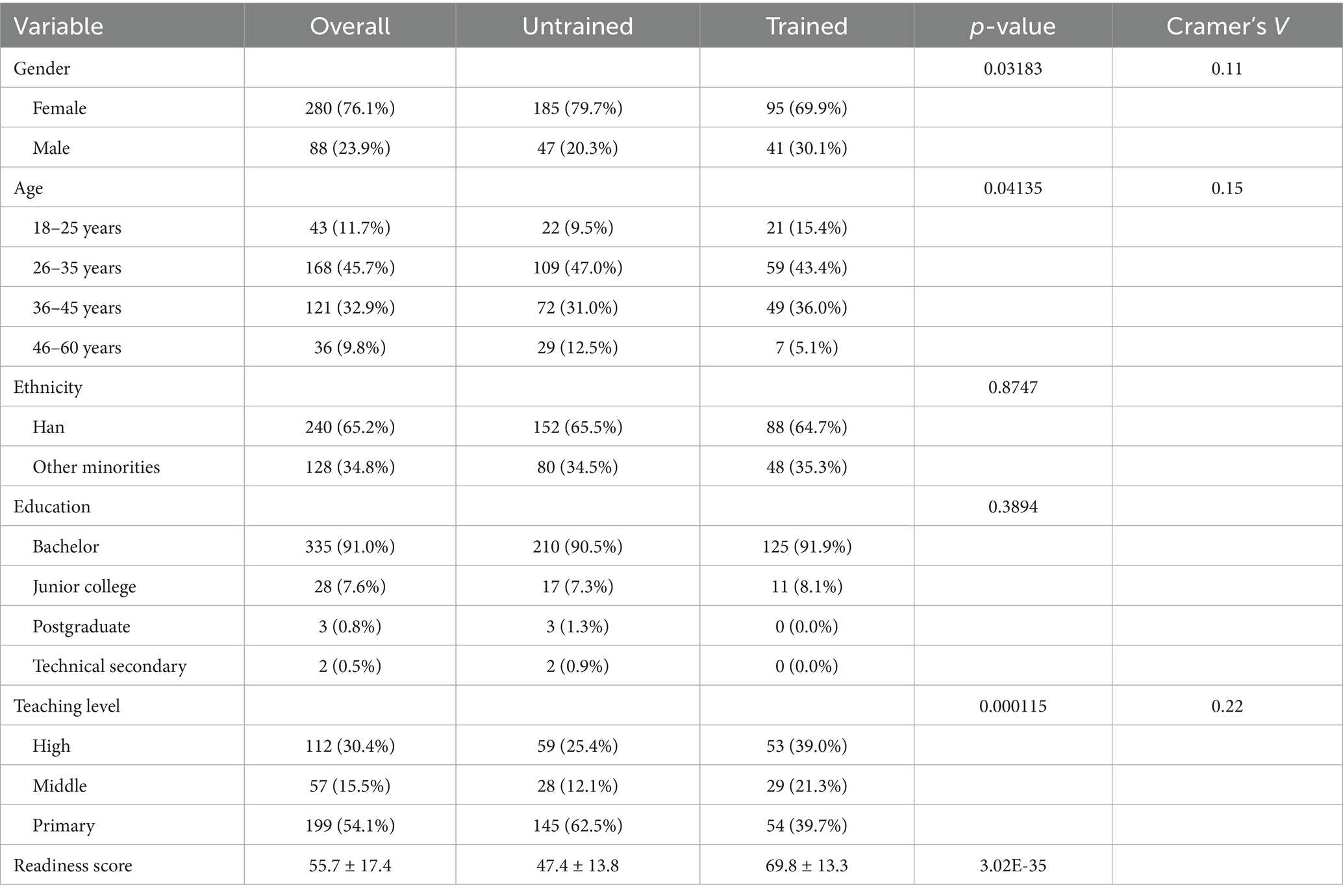The width and height of the screenshot is (1343, 896).
Task: Select the Readiness score p-value 3.02E-35
Action: (x=1012, y=865)
